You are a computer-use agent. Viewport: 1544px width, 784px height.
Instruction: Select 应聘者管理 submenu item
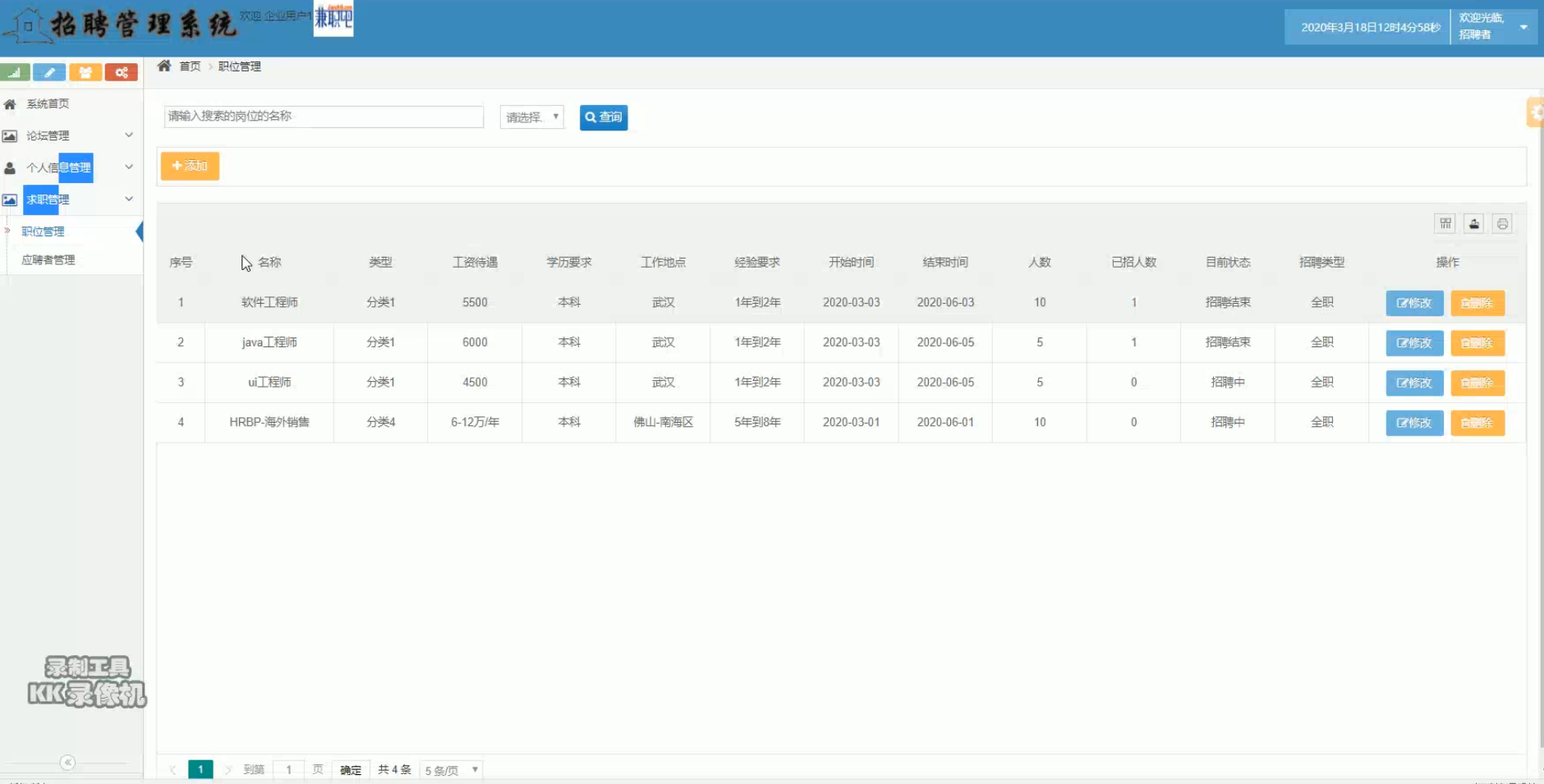coord(48,259)
